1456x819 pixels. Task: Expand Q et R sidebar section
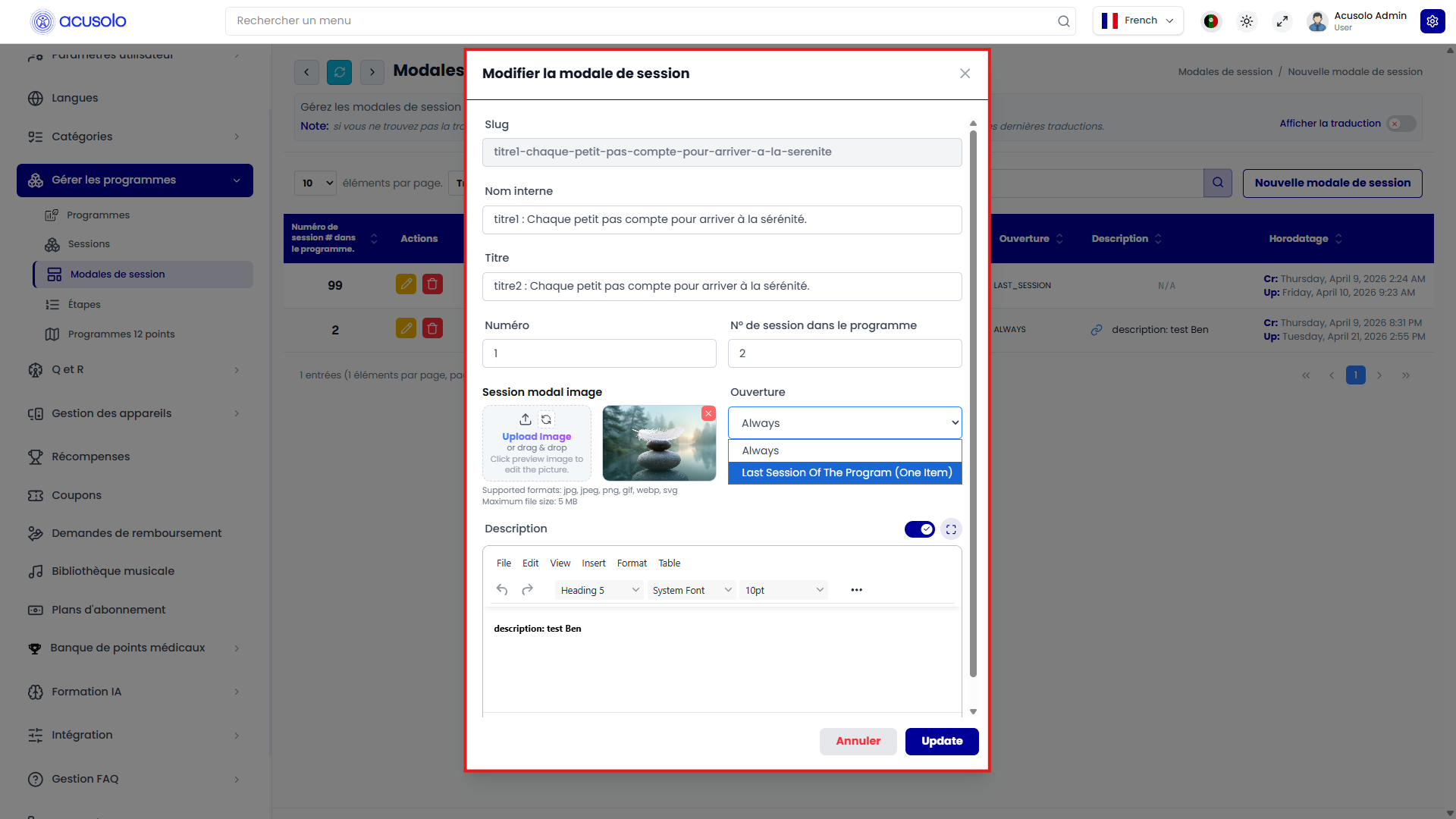[x=135, y=370]
